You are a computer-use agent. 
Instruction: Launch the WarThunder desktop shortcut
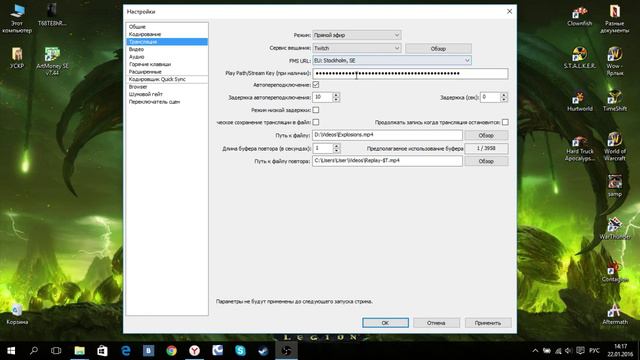click(x=615, y=229)
